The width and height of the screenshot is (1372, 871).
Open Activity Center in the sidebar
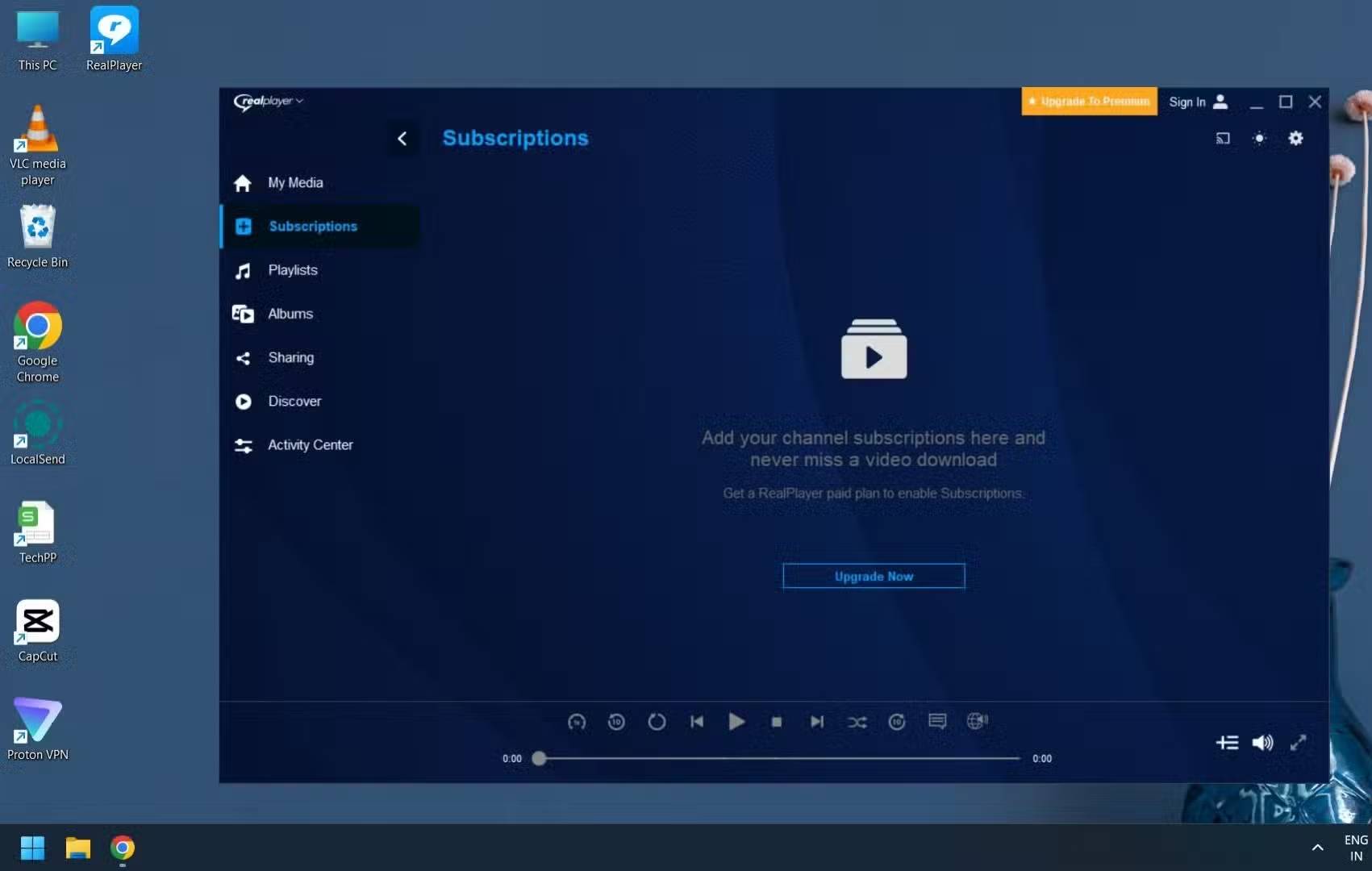(x=319, y=444)
